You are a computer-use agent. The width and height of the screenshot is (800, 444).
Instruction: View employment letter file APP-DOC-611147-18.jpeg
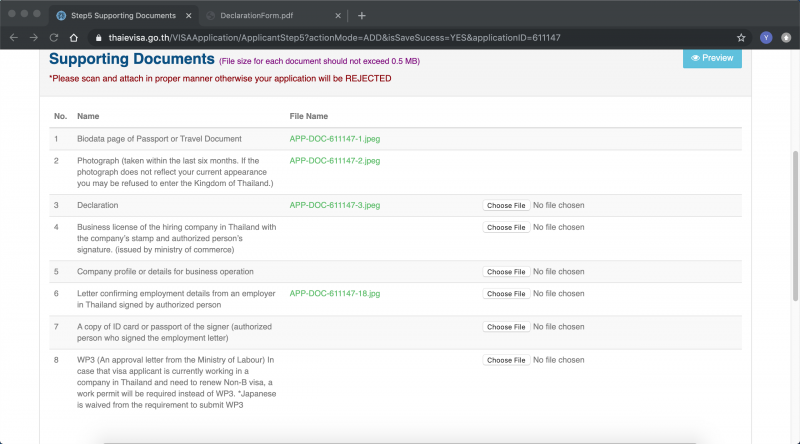336,294
